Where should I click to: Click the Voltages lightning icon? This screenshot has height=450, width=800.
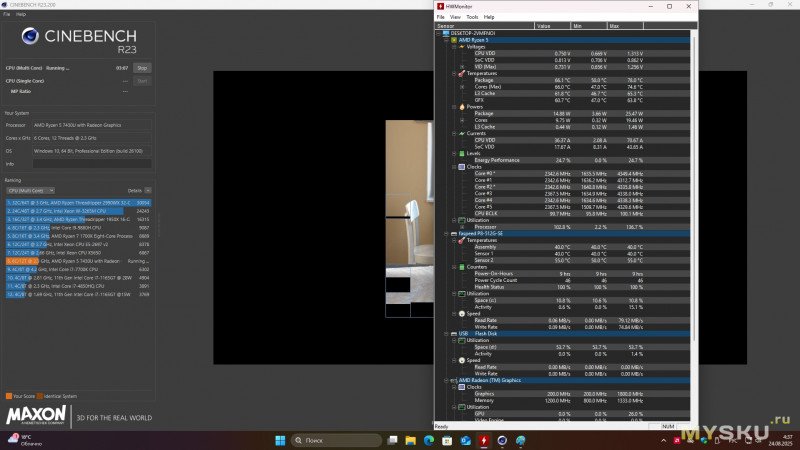[x=462, y=46]
